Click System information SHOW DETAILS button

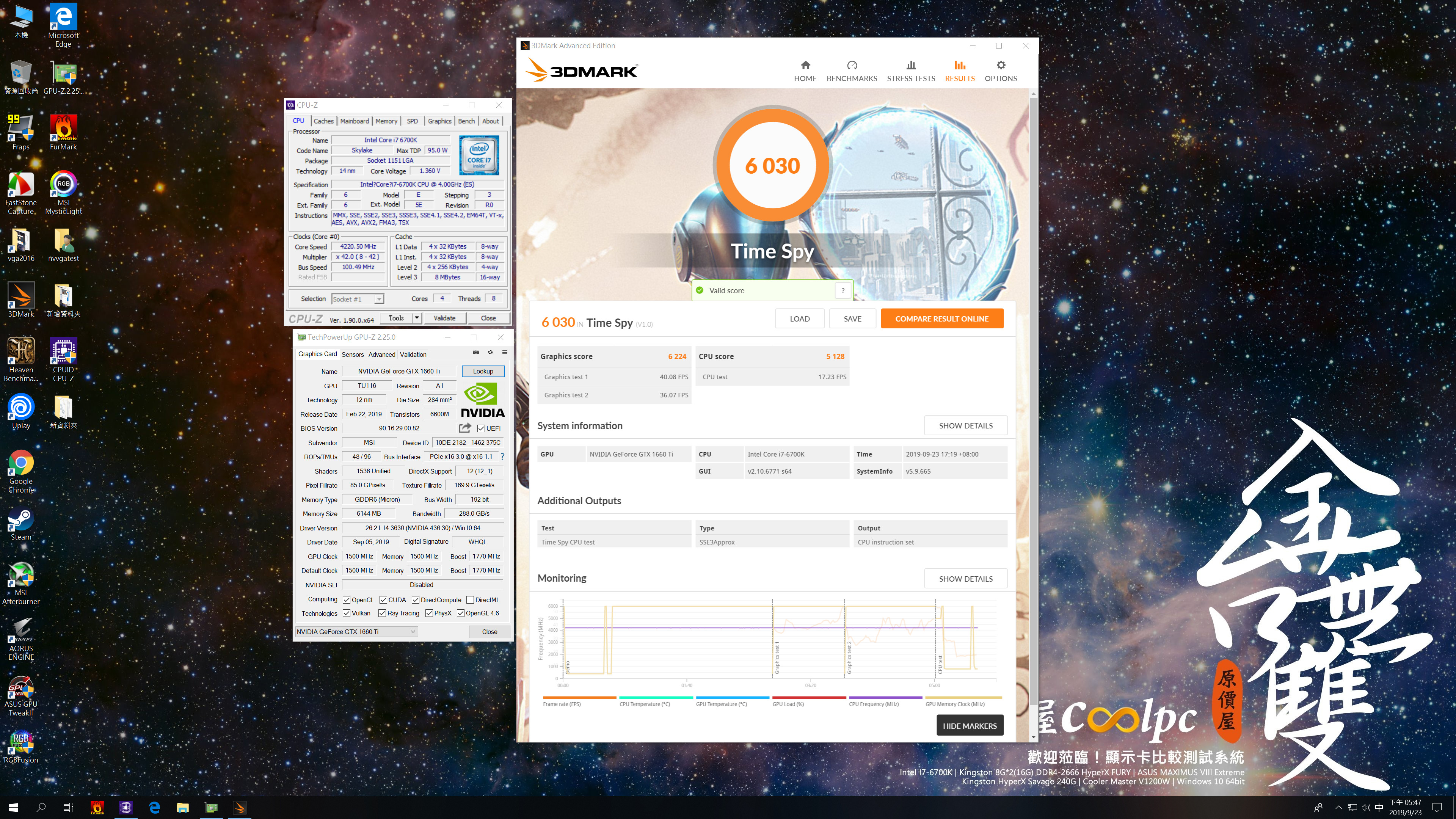click(965, 425)
